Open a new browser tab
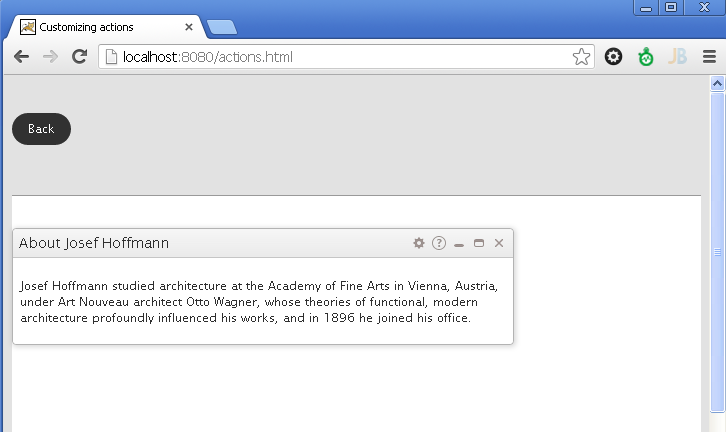This screenshot has width=726, height=432. tap(221, 27)
